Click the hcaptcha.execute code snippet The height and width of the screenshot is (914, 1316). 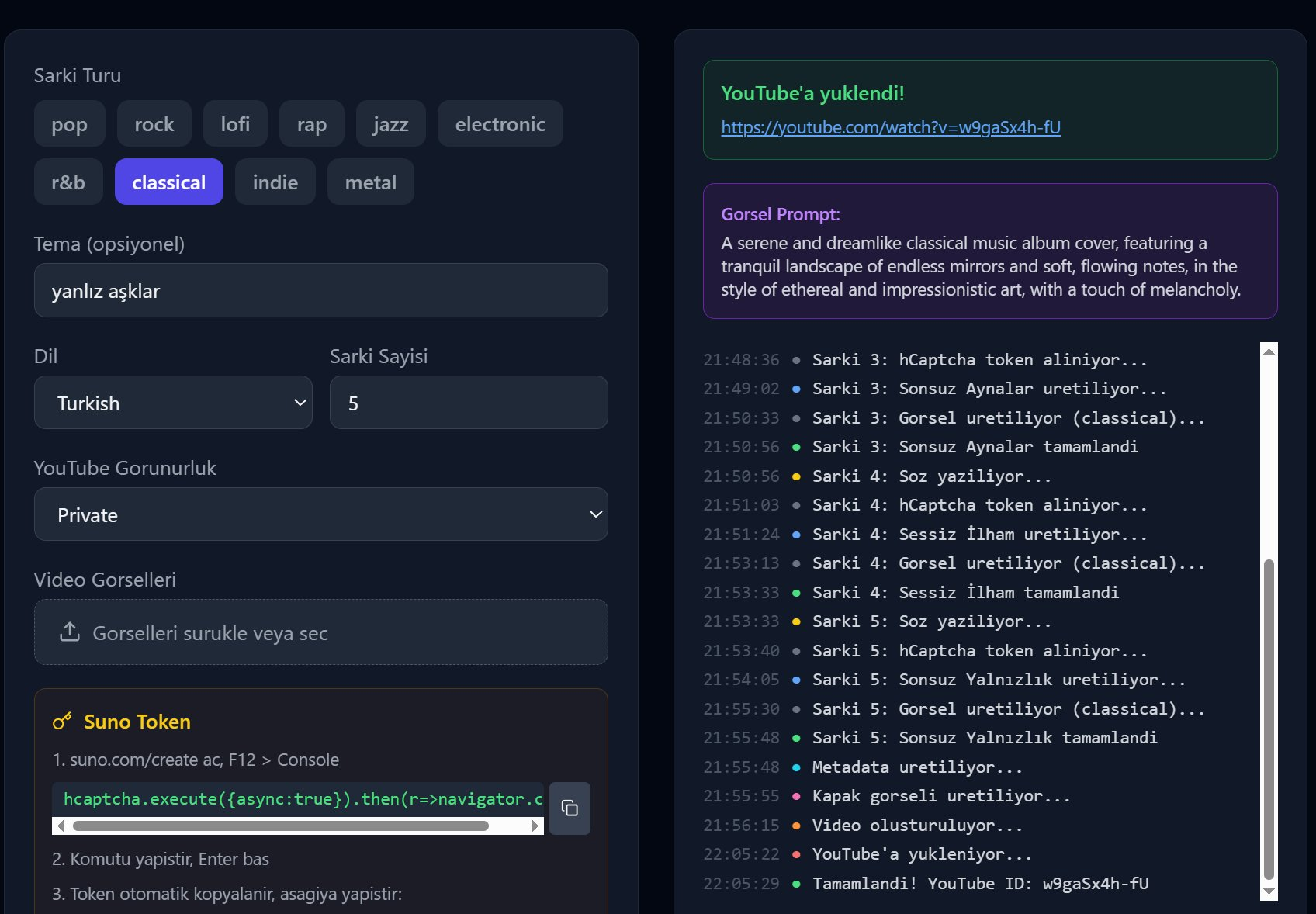(x=298, y=799)
